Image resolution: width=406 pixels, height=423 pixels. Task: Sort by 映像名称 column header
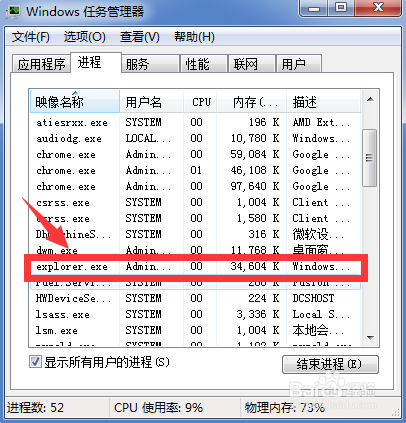pos(74,102)
